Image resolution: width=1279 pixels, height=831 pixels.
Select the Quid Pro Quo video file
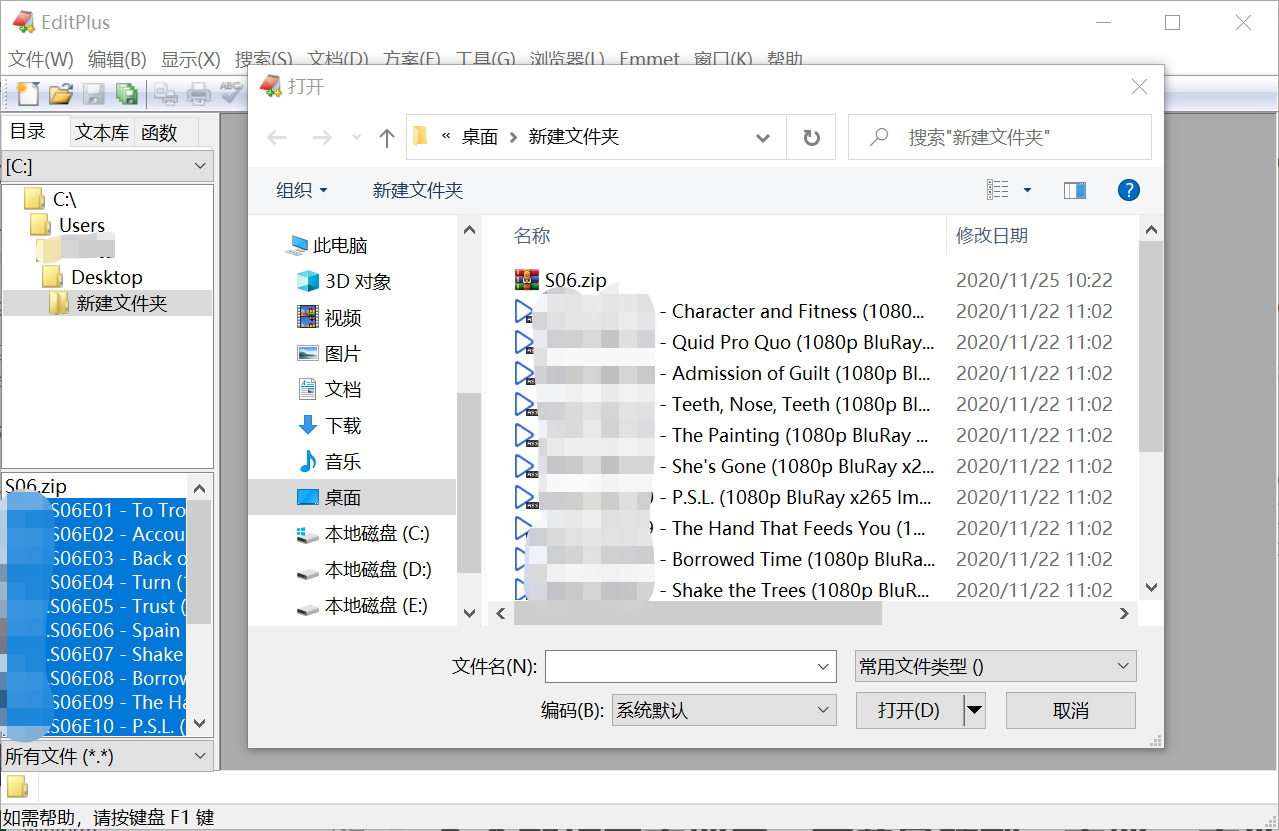pyautogui.click(x=725, y=342)
